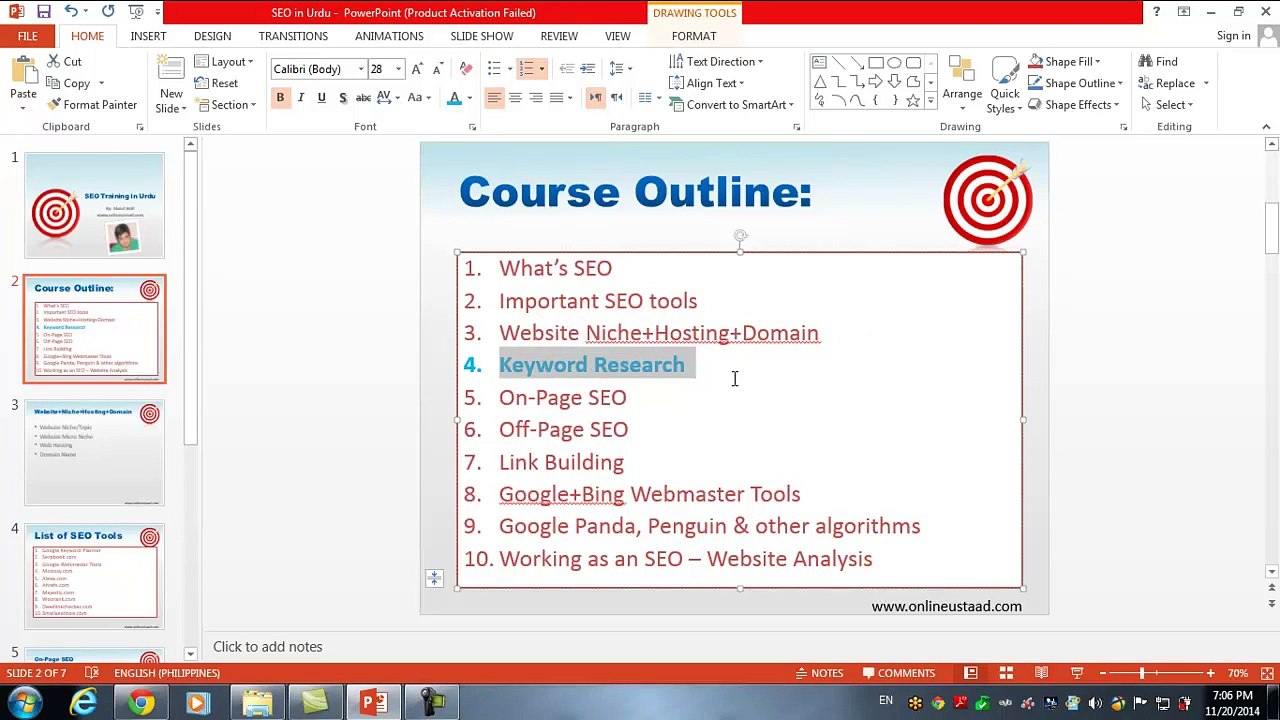This screenshot has height=720, width=1280.
Task: Toggle Bold formatting
Action: 280,98
